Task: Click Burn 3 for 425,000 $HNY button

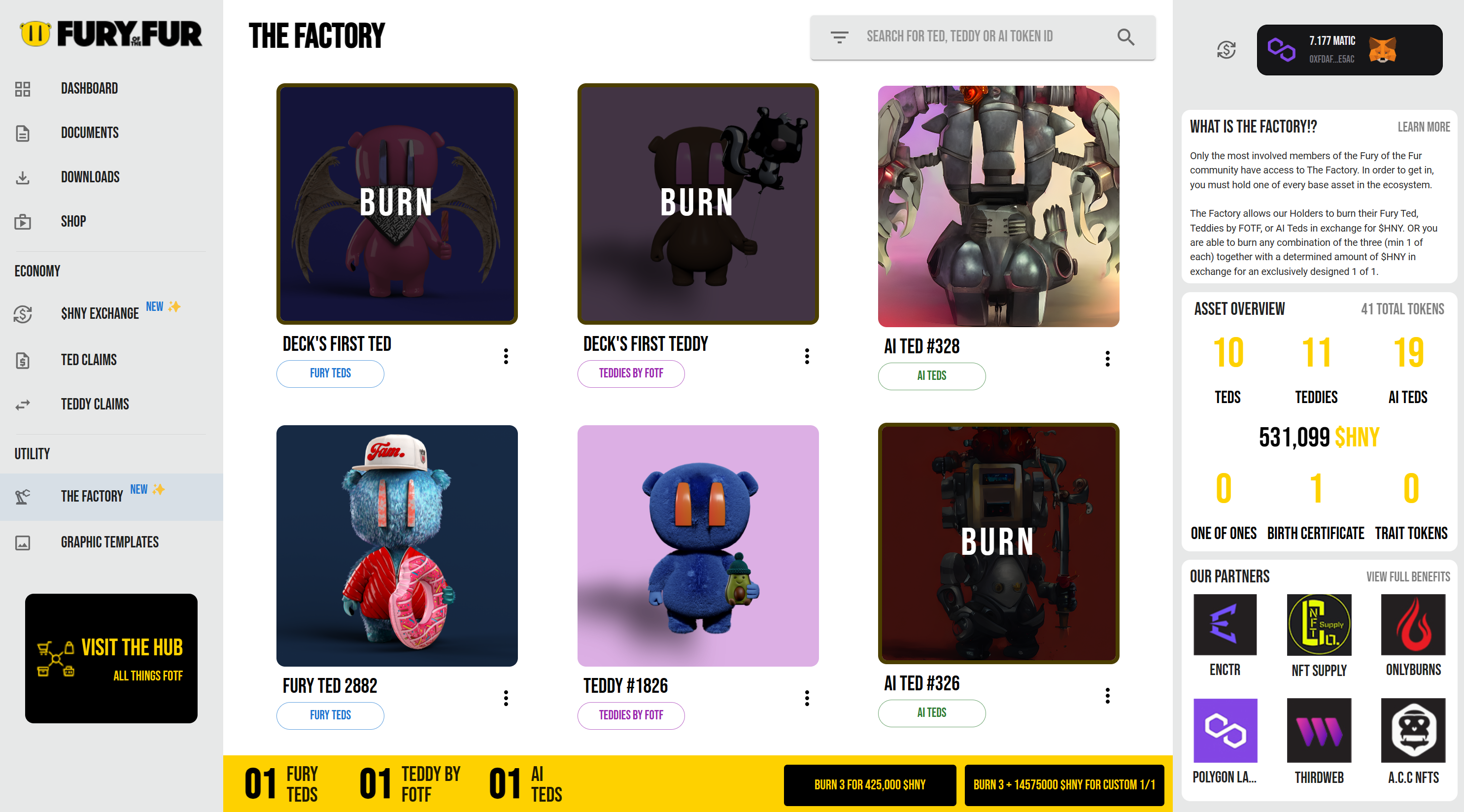Action: pyautogui.click(x=869, y=785)
